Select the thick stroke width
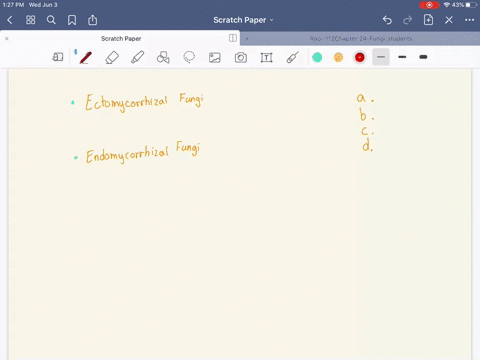480x360 pixels. (423, 57)
